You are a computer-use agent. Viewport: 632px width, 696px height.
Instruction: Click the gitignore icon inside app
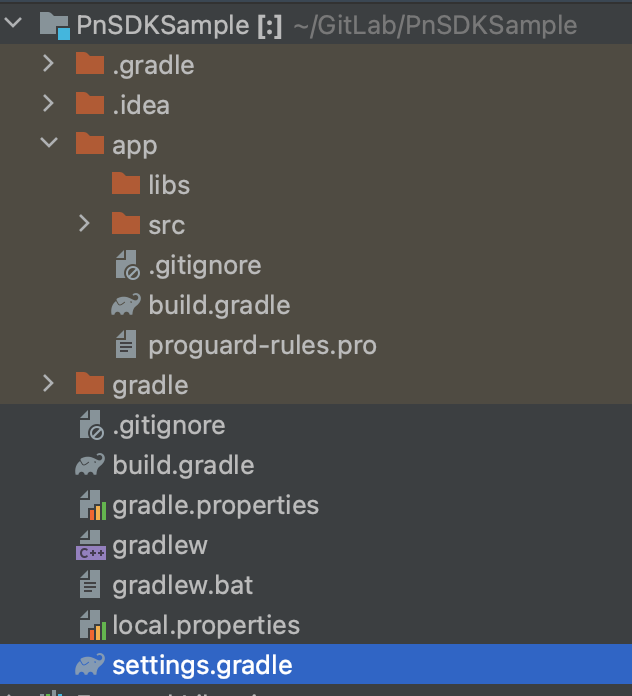click(x=127, y=265)
